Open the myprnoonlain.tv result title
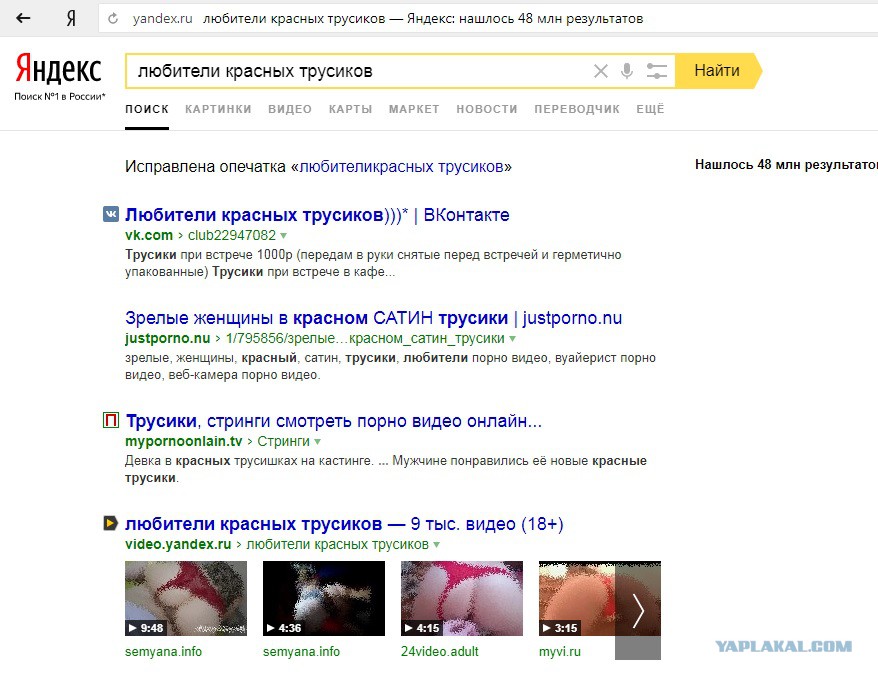878x676 pixels. tap(334, 421)
